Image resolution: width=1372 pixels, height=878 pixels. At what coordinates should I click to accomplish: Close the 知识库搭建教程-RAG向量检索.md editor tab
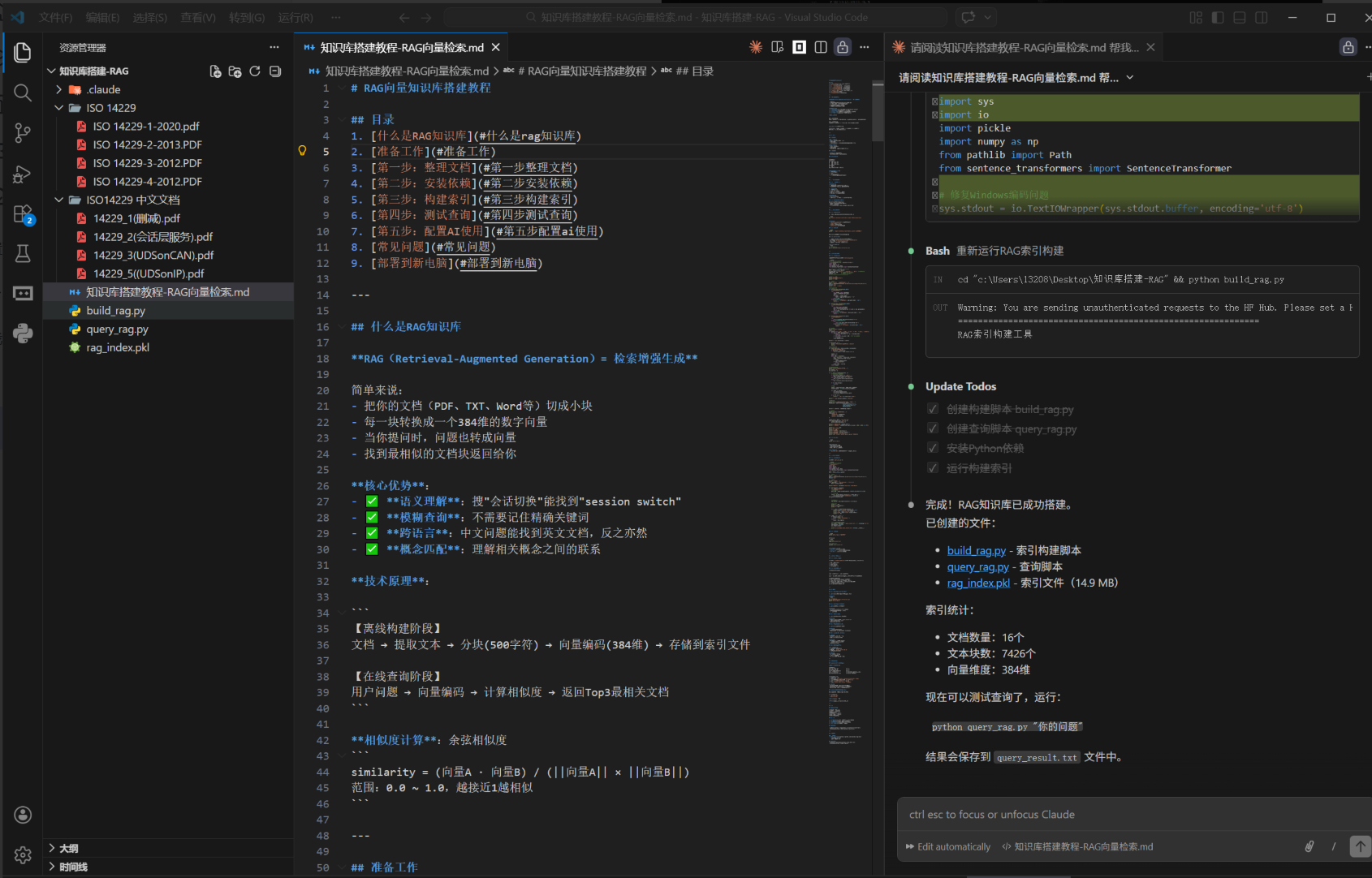pos(496,47)
